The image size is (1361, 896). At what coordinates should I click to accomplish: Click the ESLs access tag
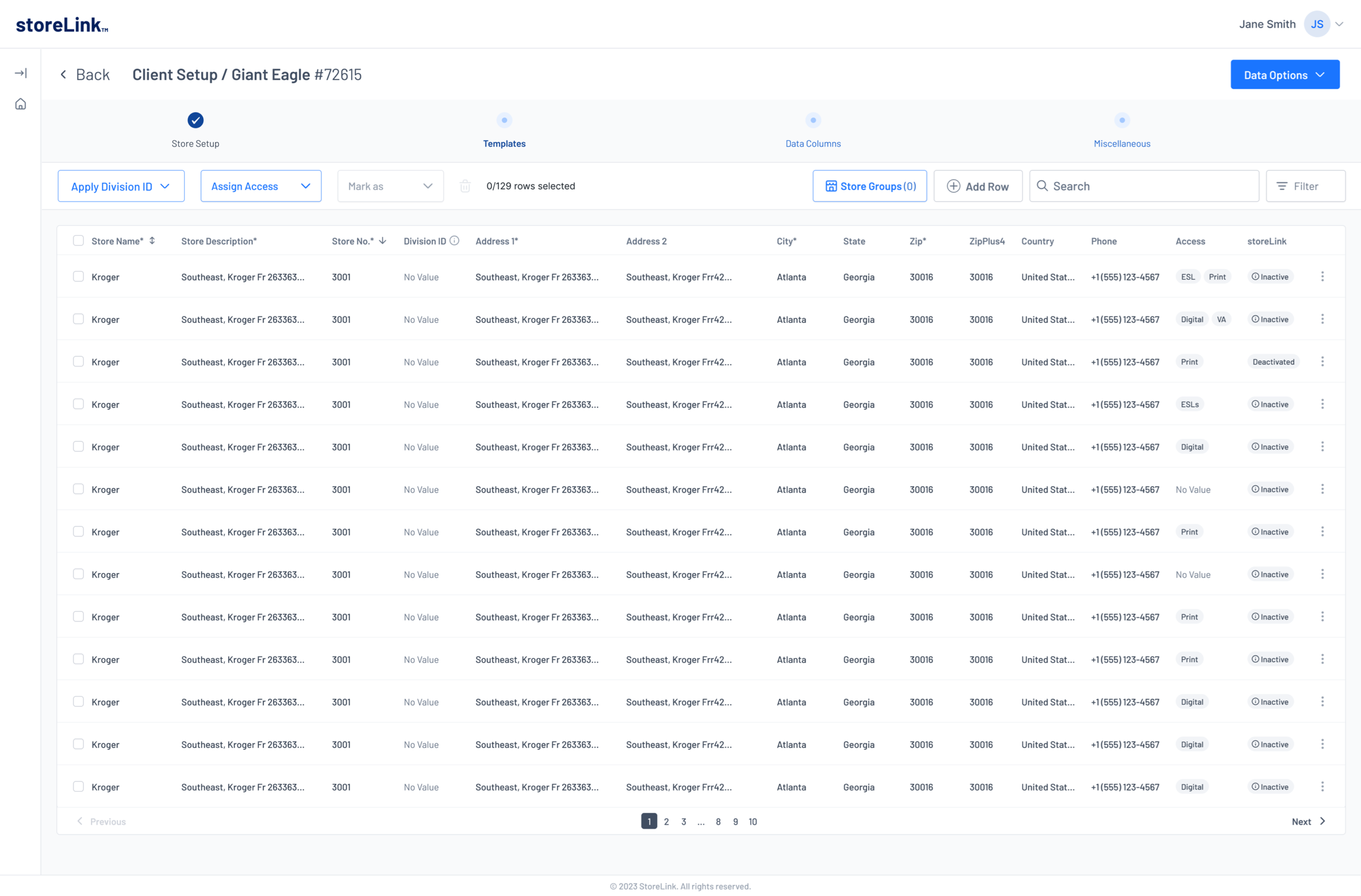[1189, 404]
